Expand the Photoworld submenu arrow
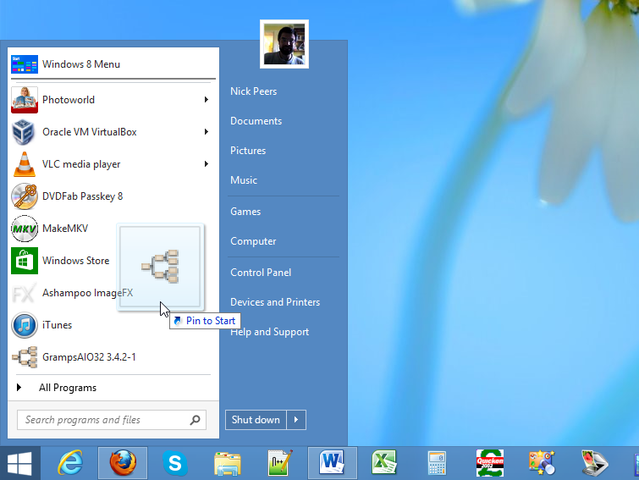Viewport: 639px width, 480px height. [206, 99]
